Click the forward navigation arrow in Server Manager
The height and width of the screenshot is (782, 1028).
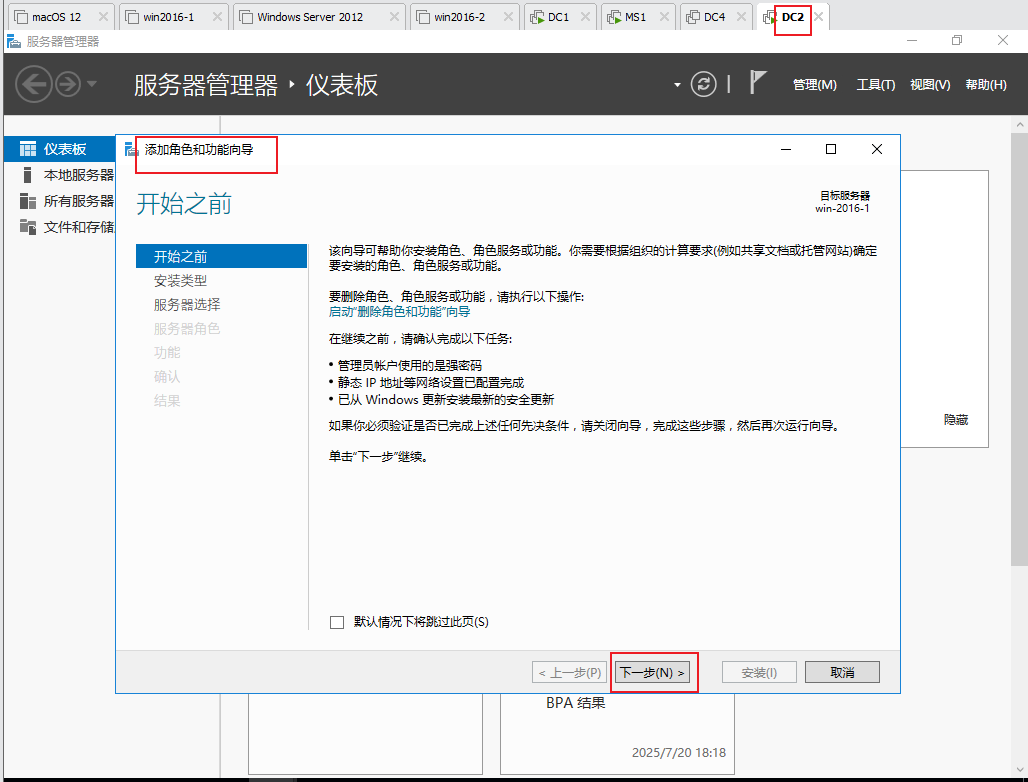tap(68, 84)
